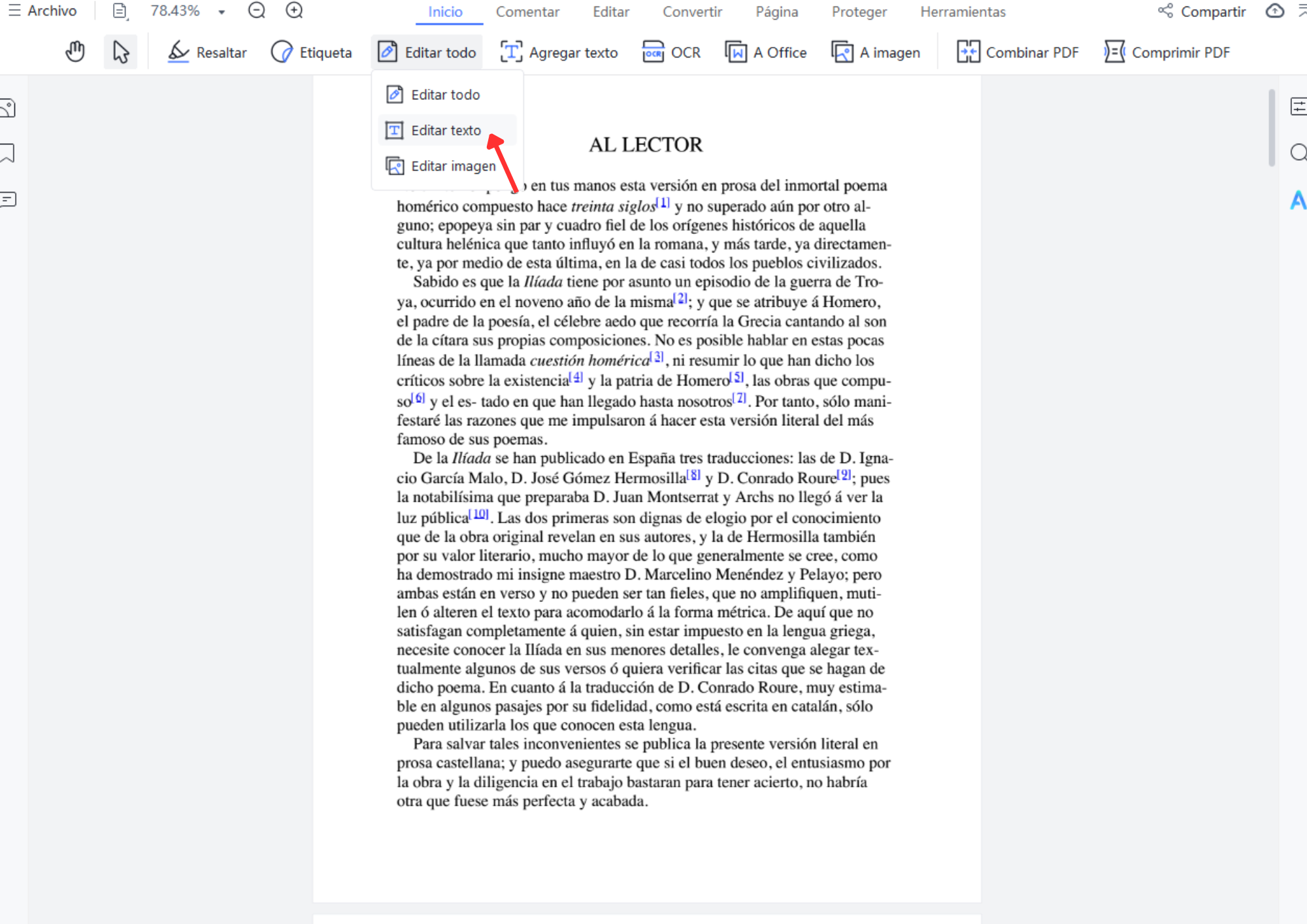Viewport: 1307px width, 924px height.
Task: Activate the Resaltar highlight tool
Action: (x=207, y=52)
